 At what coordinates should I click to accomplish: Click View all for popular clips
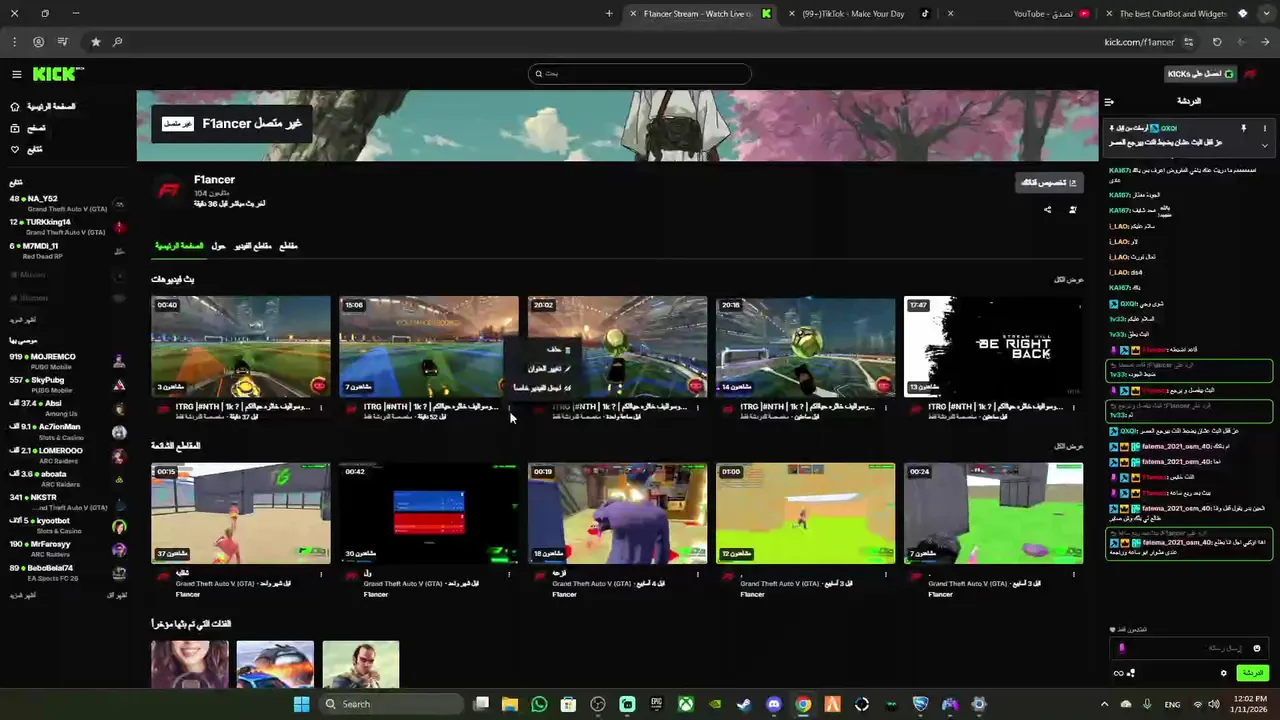point(1069,446)
